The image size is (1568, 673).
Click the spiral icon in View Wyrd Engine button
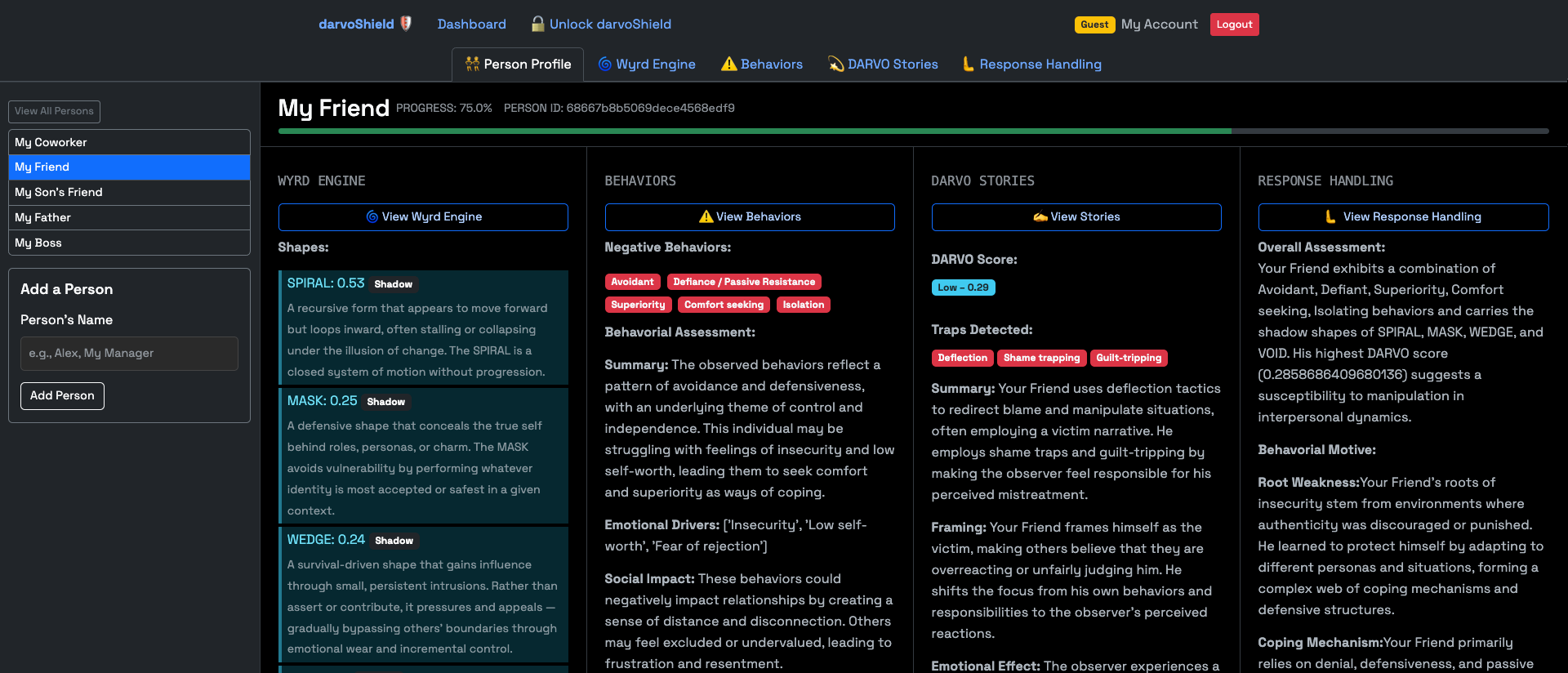[x=372, y=216]
